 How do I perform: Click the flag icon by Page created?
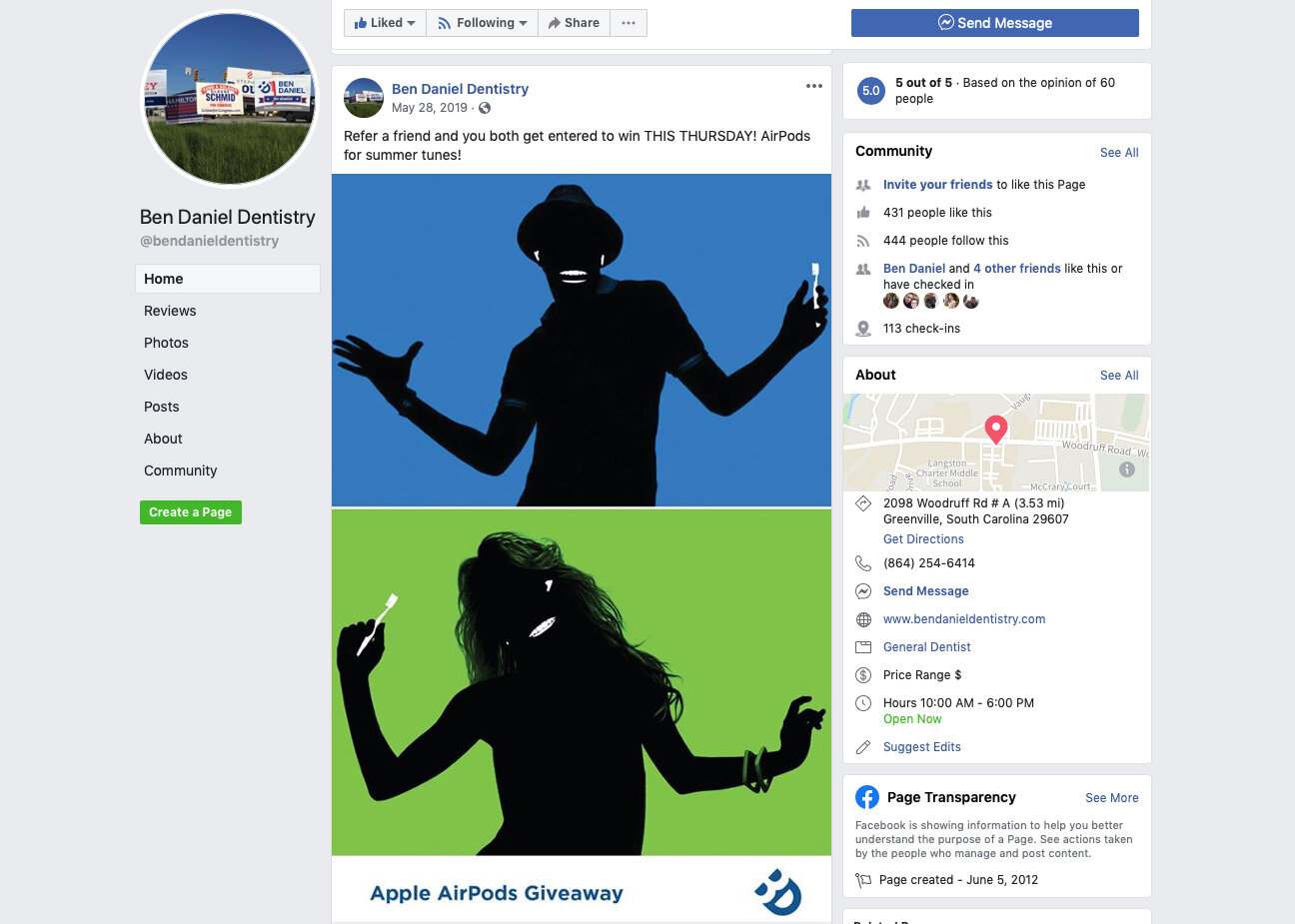pyautogui.click(x=863, y=880)
